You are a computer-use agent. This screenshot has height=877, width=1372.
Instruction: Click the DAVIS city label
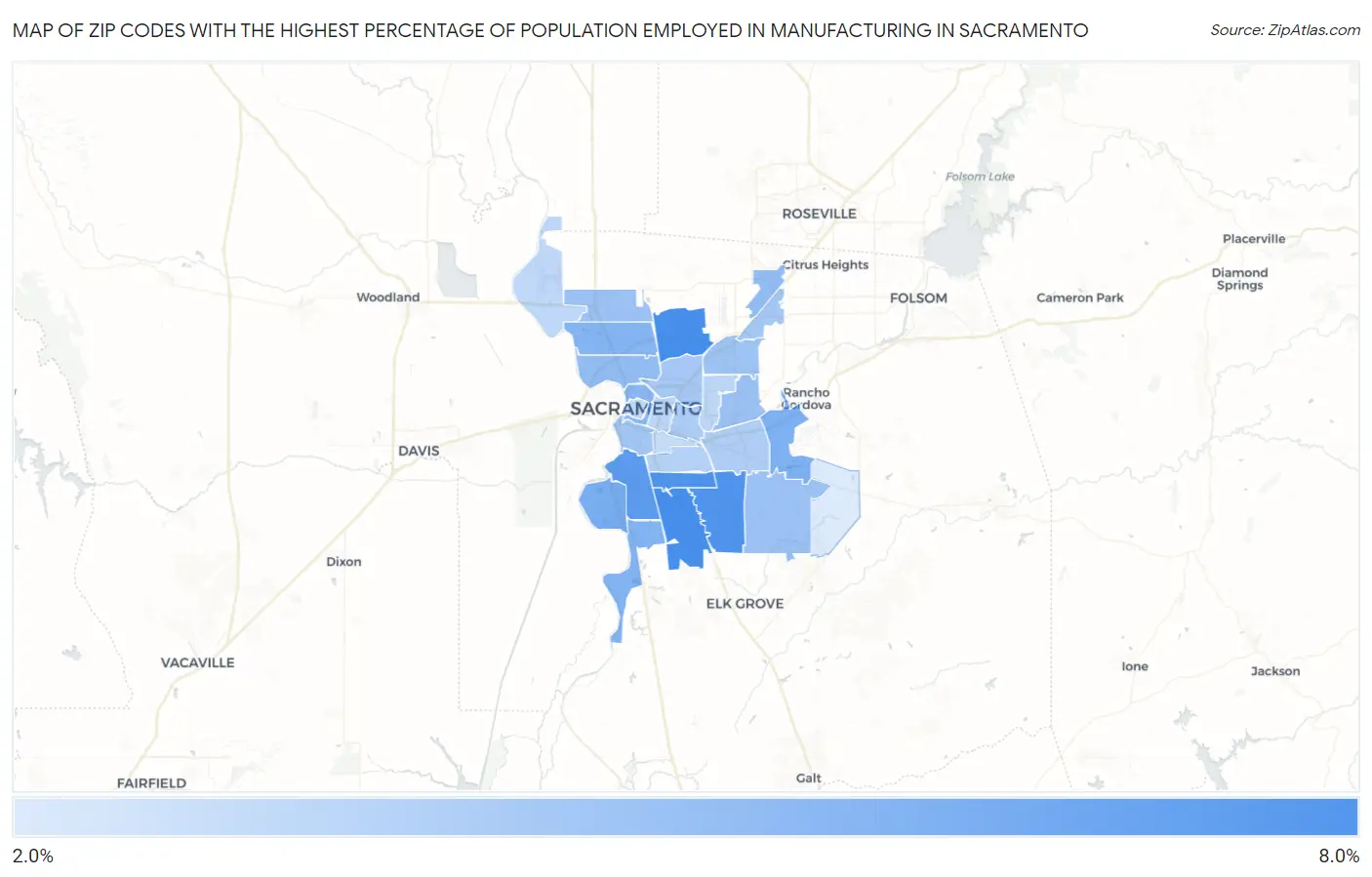tap(419, 451)
